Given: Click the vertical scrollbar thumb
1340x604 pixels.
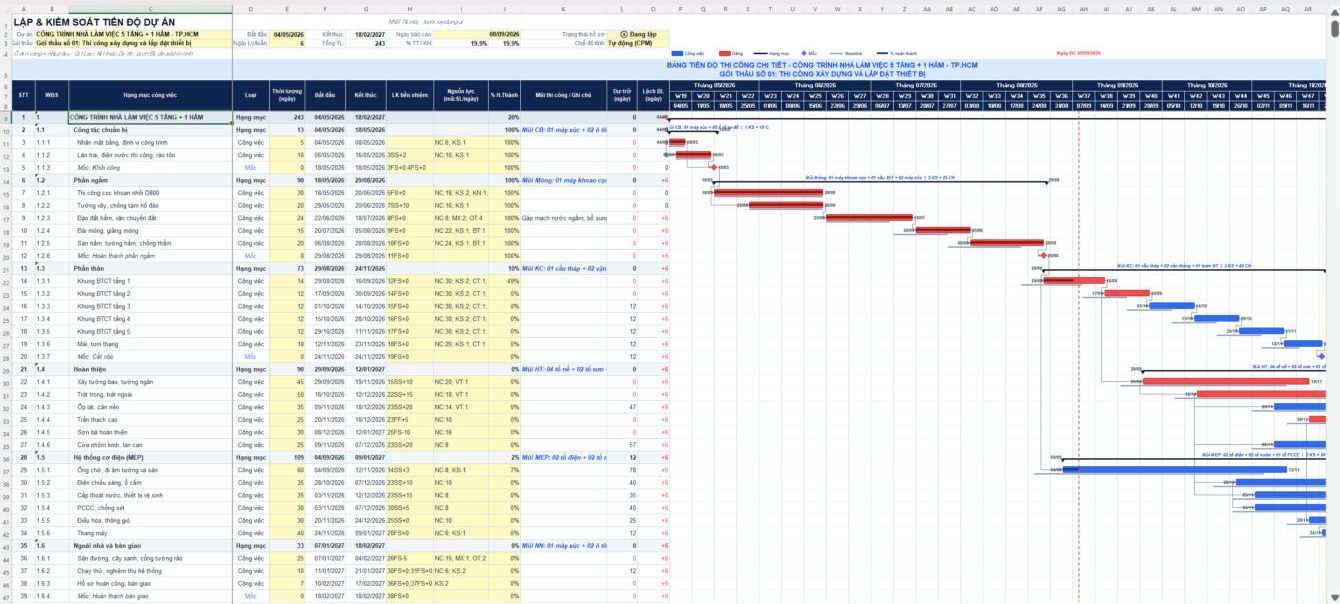Looking at the screenshot, I should pyautogui.click(x=1334, y=28).
